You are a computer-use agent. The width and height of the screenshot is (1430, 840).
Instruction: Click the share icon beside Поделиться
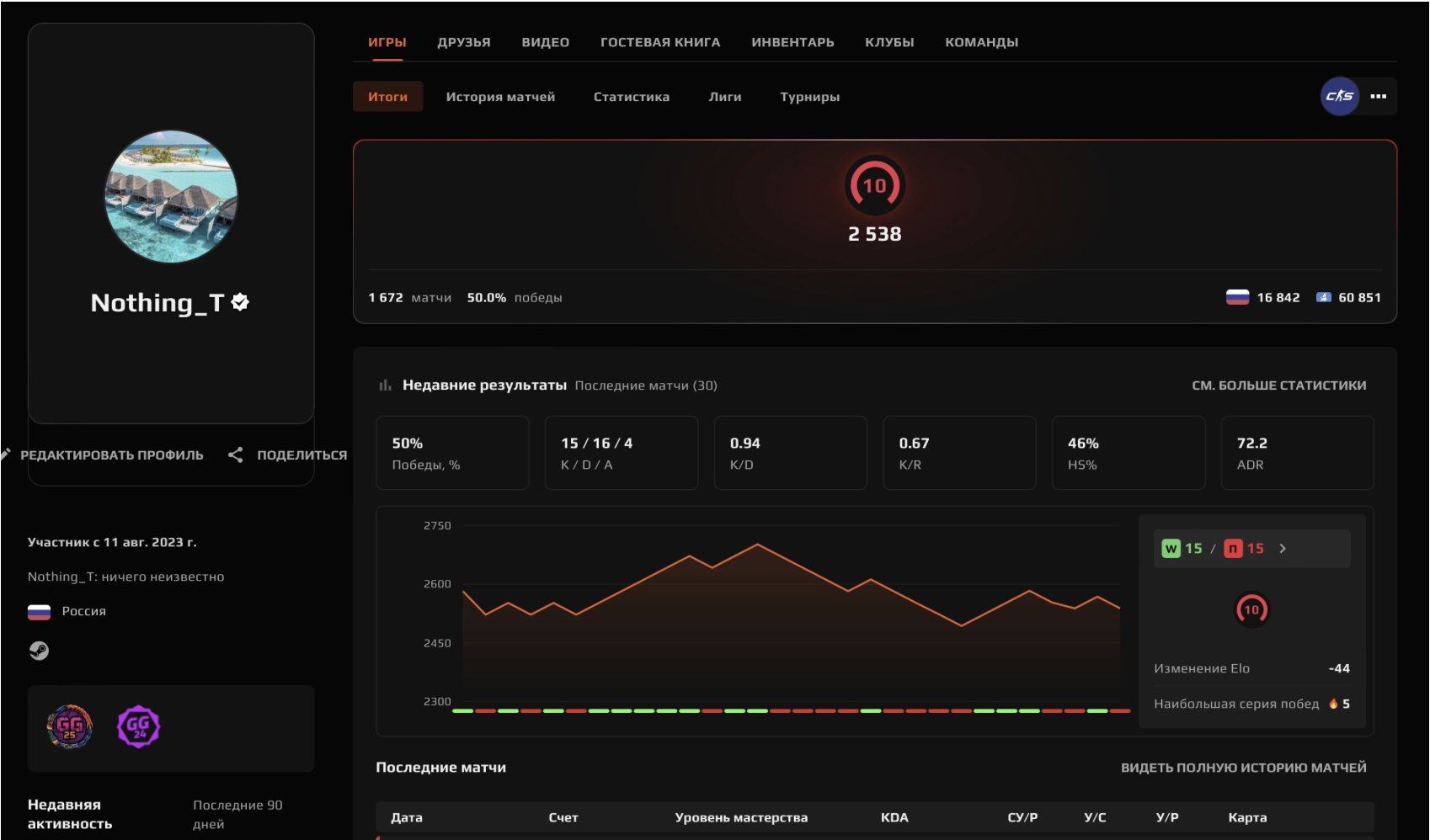point(236,455)
